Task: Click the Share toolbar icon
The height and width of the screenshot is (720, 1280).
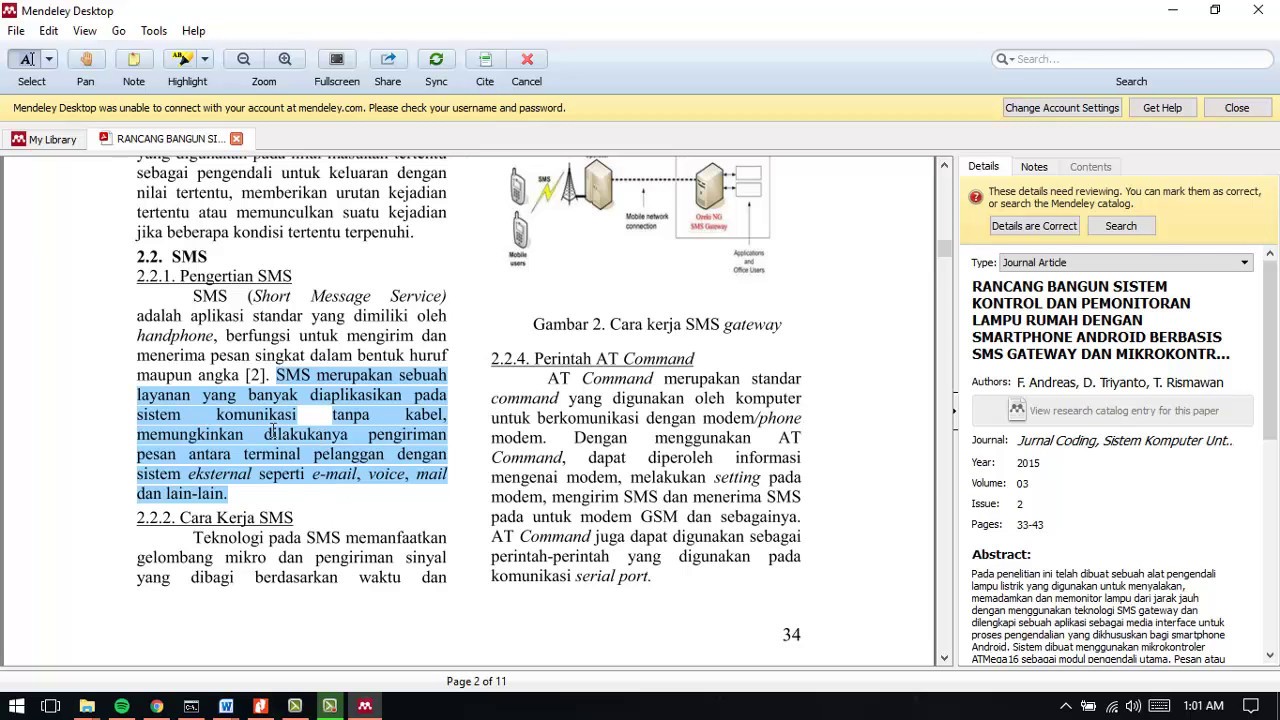Action: (388, 59)
